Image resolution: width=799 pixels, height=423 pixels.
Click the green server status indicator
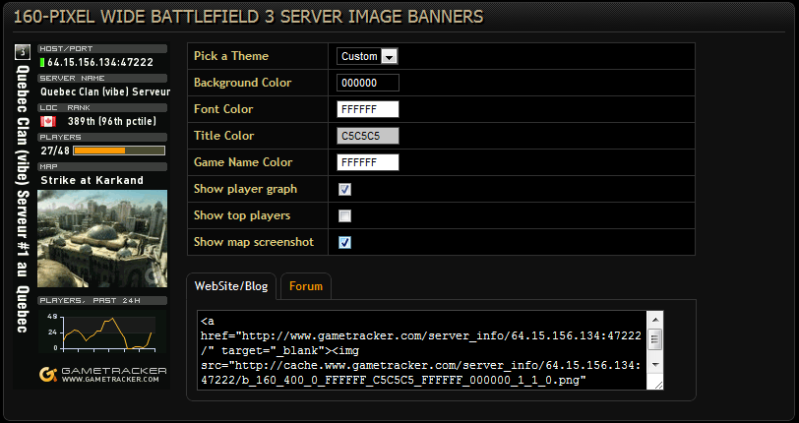click(42, 63)
